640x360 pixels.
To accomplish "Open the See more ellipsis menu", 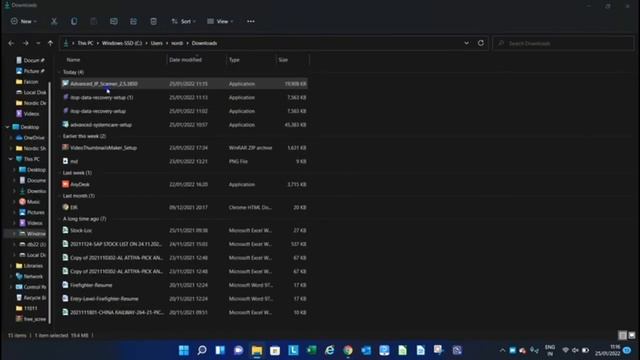I will [x=251, y=21].
